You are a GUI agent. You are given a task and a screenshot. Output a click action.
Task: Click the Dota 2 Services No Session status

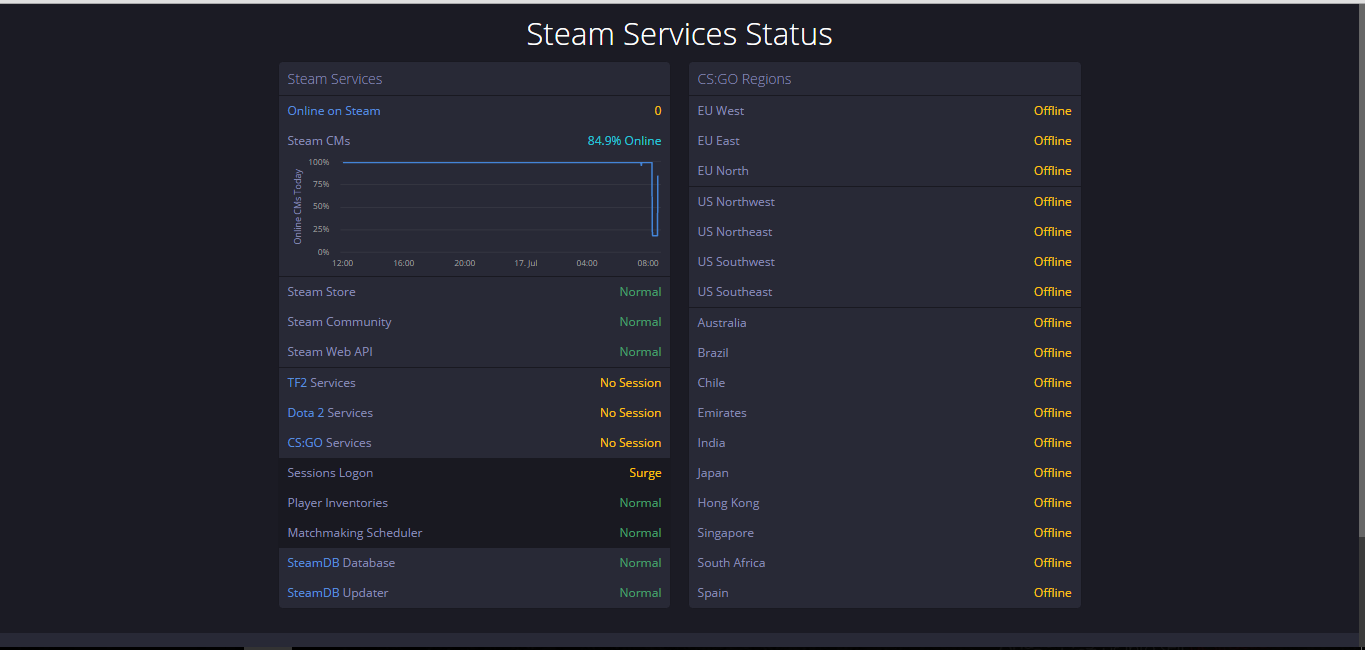click(631, 413)
